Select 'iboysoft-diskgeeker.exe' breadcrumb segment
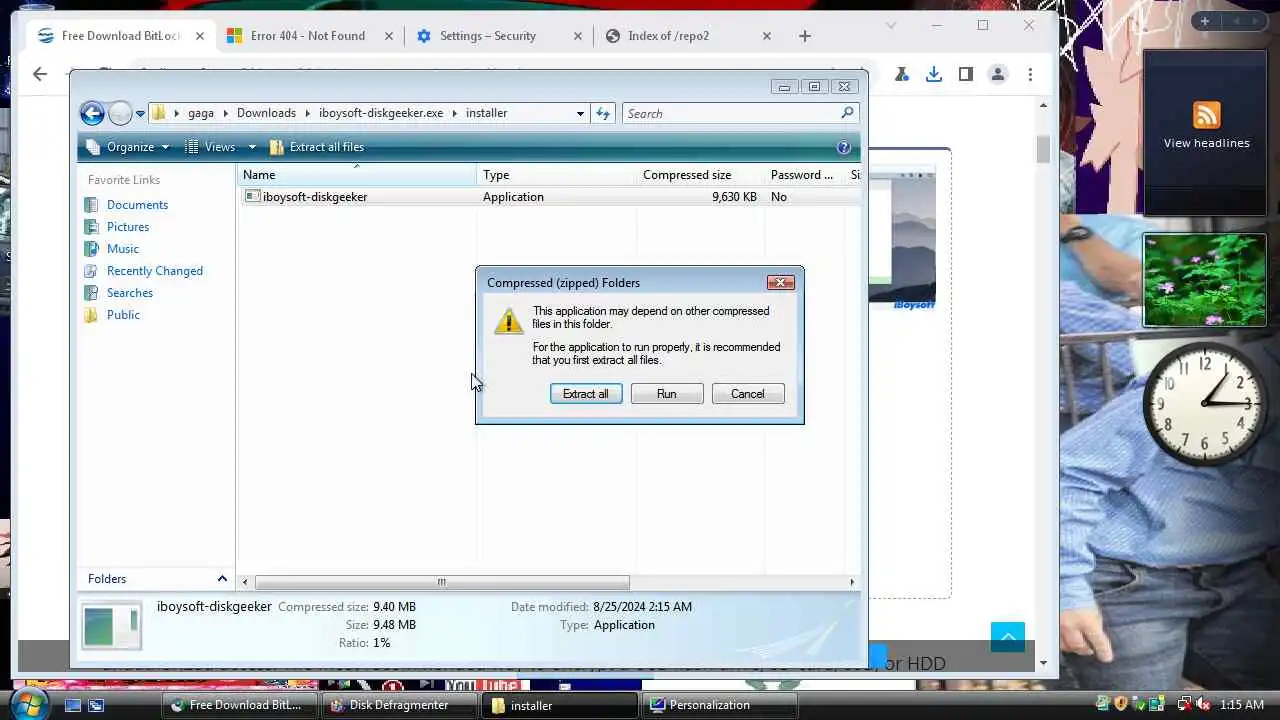This screenshot has height=720, width=1280. coord(380,113)
